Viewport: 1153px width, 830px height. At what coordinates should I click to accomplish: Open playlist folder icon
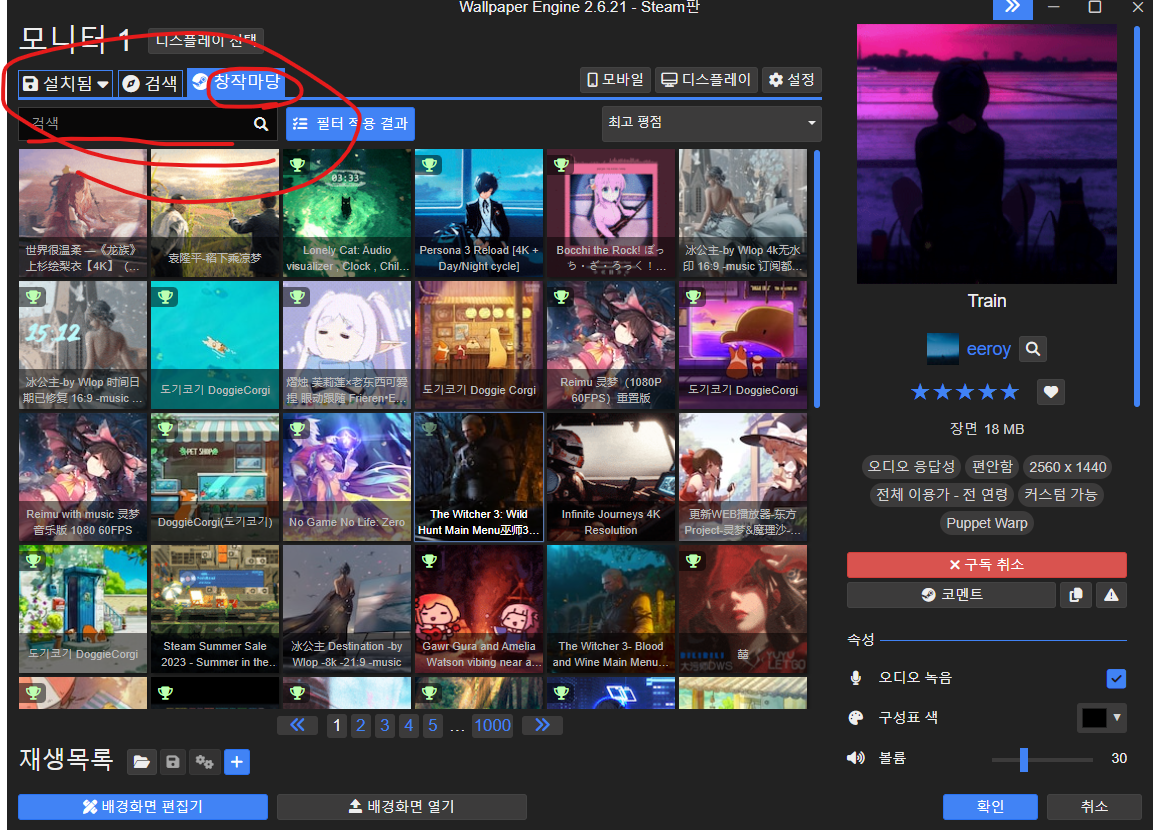[x=141, y=762]
